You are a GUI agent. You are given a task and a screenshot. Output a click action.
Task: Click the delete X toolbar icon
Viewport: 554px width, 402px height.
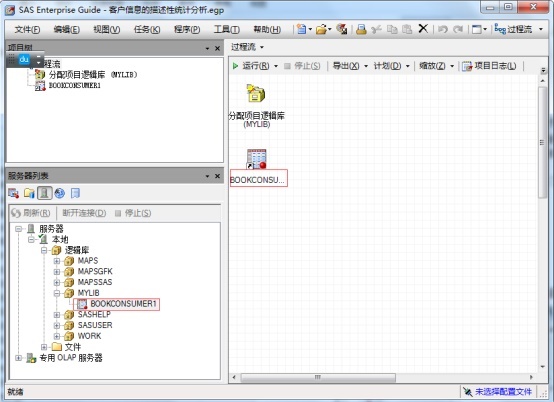pos(423,28)
